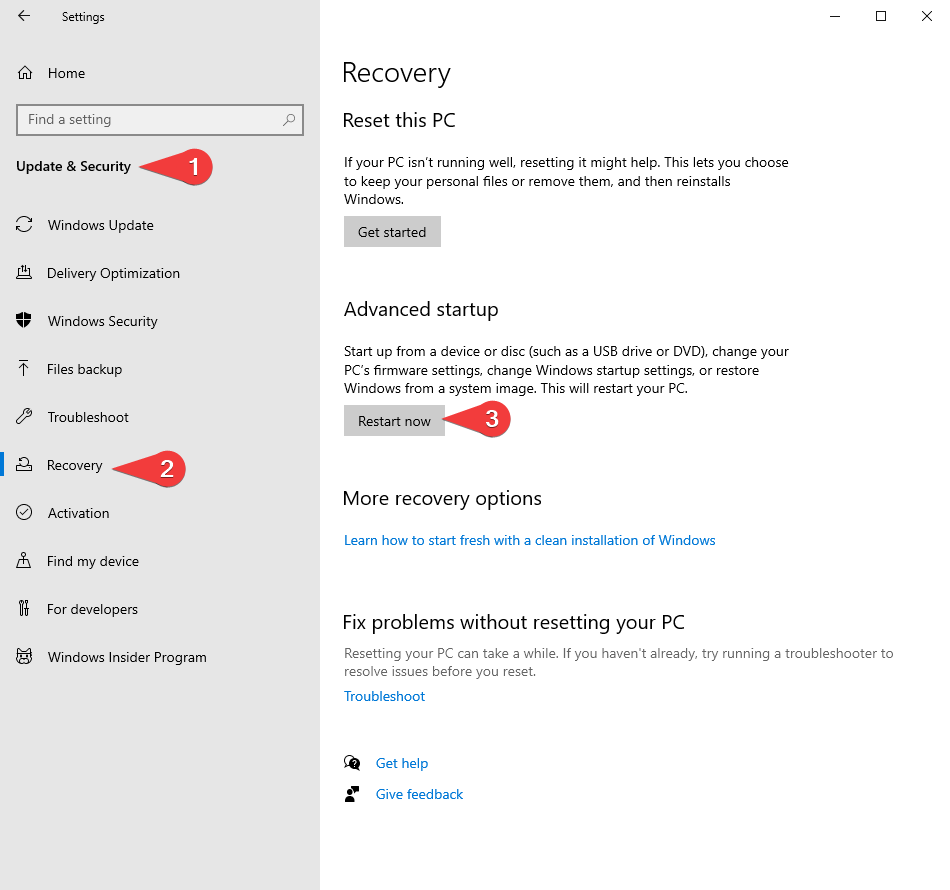Select Windows Update in the sidebar
The height and width of the screenshot is (890, 950).
coord(100,225)
